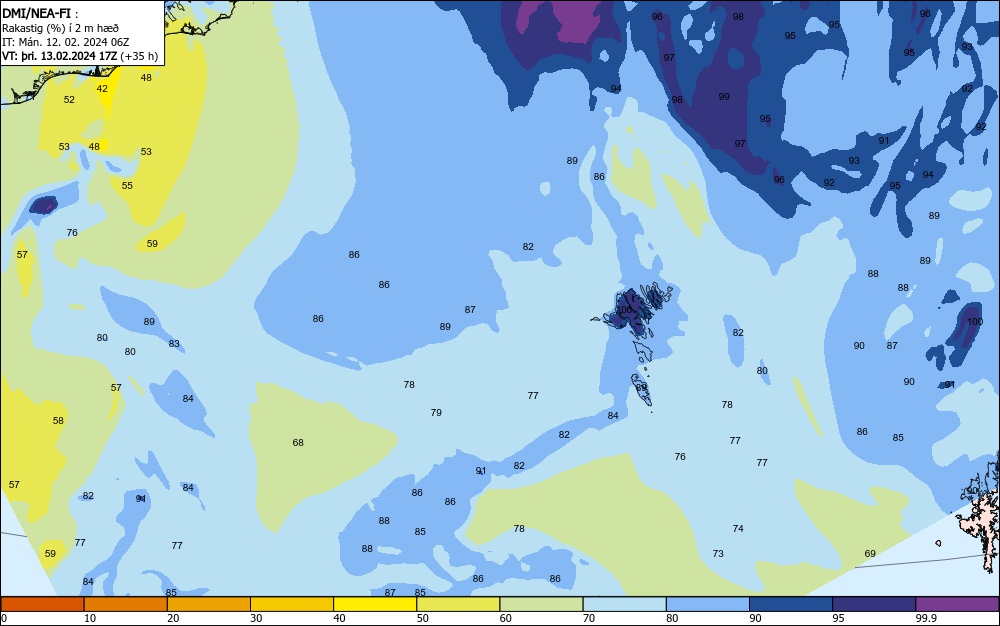This screenshot has height=626, width=1000.
Task: Click the map value 99
Action: pyautogui.click(x=724, y=97)
